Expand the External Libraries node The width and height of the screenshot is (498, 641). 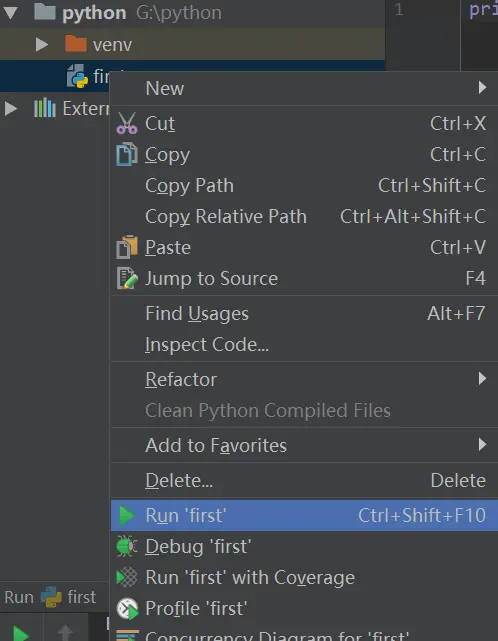point(11,108)
